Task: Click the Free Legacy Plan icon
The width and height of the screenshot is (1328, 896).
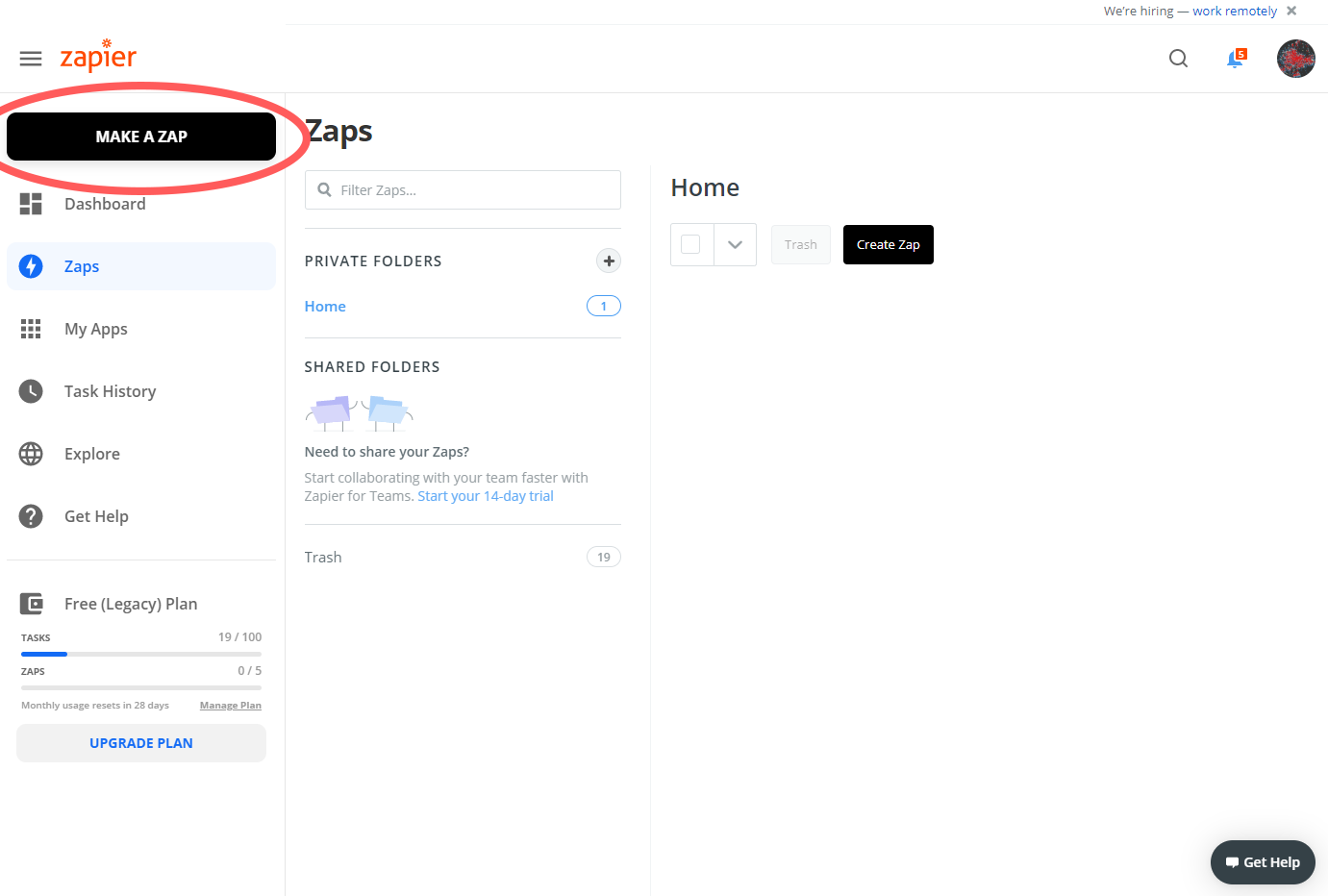Action: tap(32, 604)
